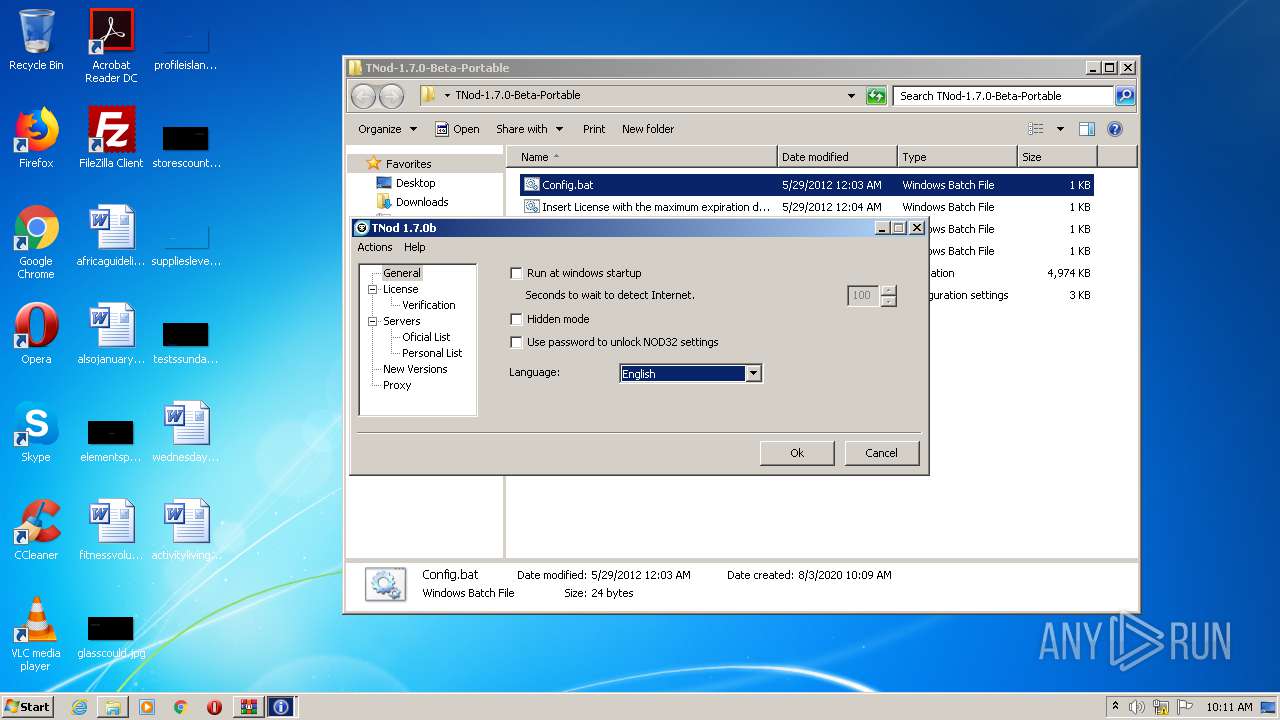Screen dimensions: 1280x720
Task: Open the Help menu in TNod
Action: [x=414, y=247]
